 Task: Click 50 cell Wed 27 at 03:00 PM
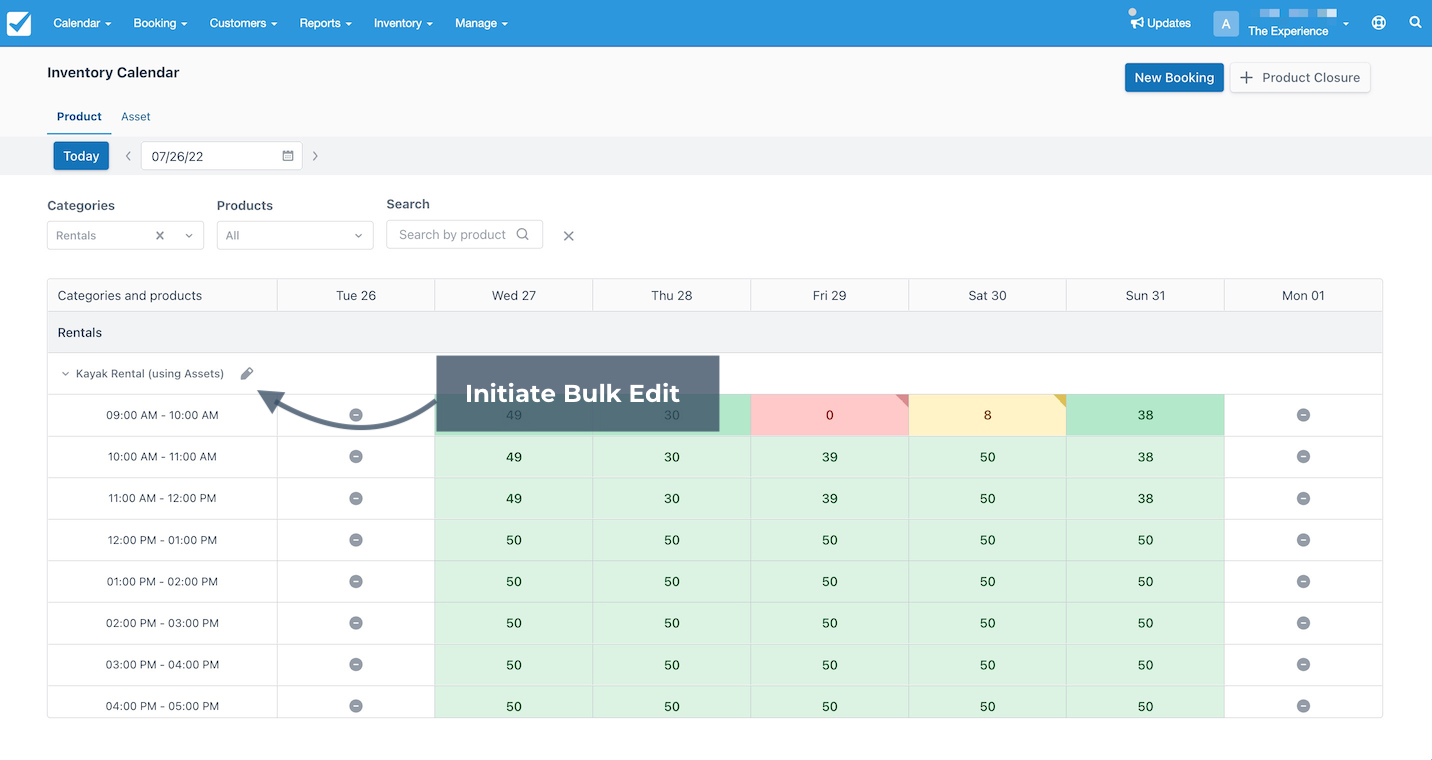(514, 665)
